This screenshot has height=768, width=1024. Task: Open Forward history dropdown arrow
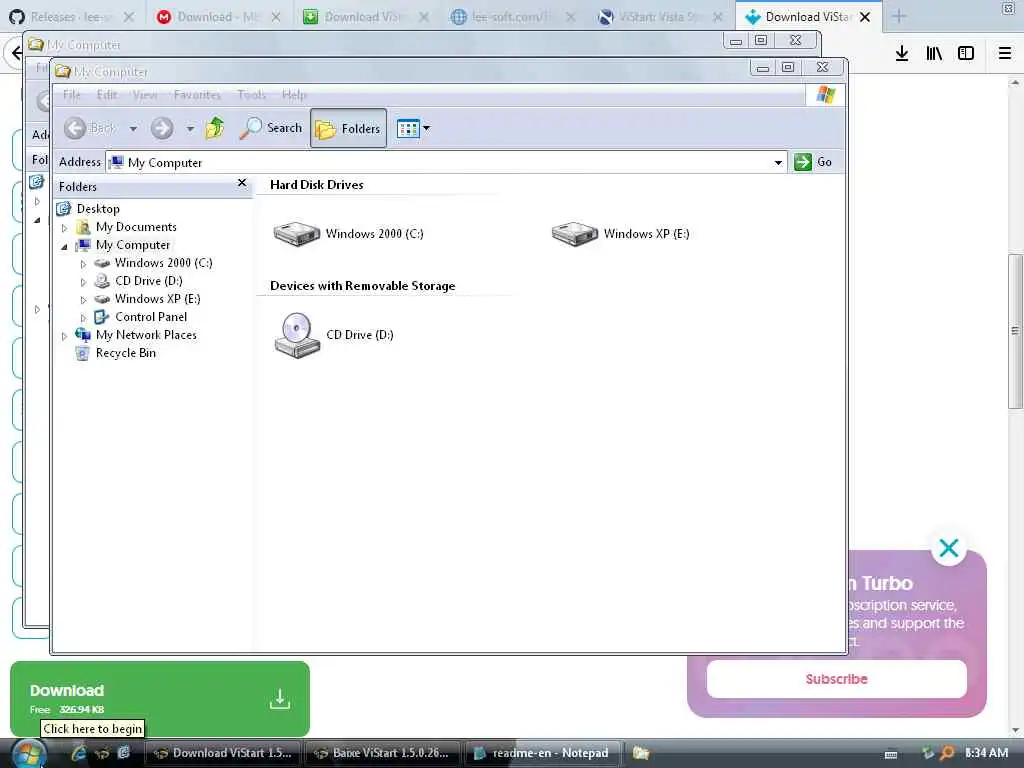[190, 129]
